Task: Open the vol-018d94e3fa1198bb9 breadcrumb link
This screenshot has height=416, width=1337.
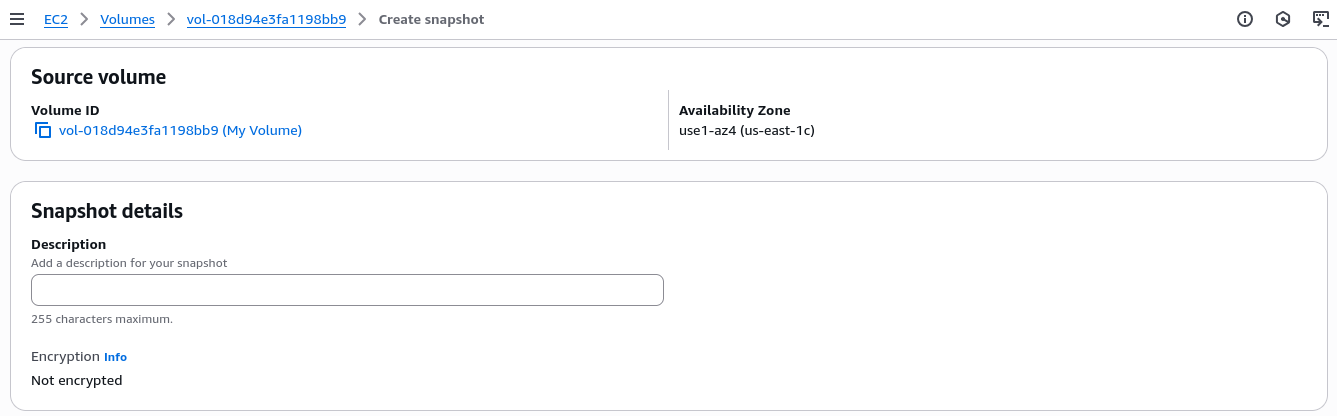Action: pyautogui.click(x=266, y=19)
